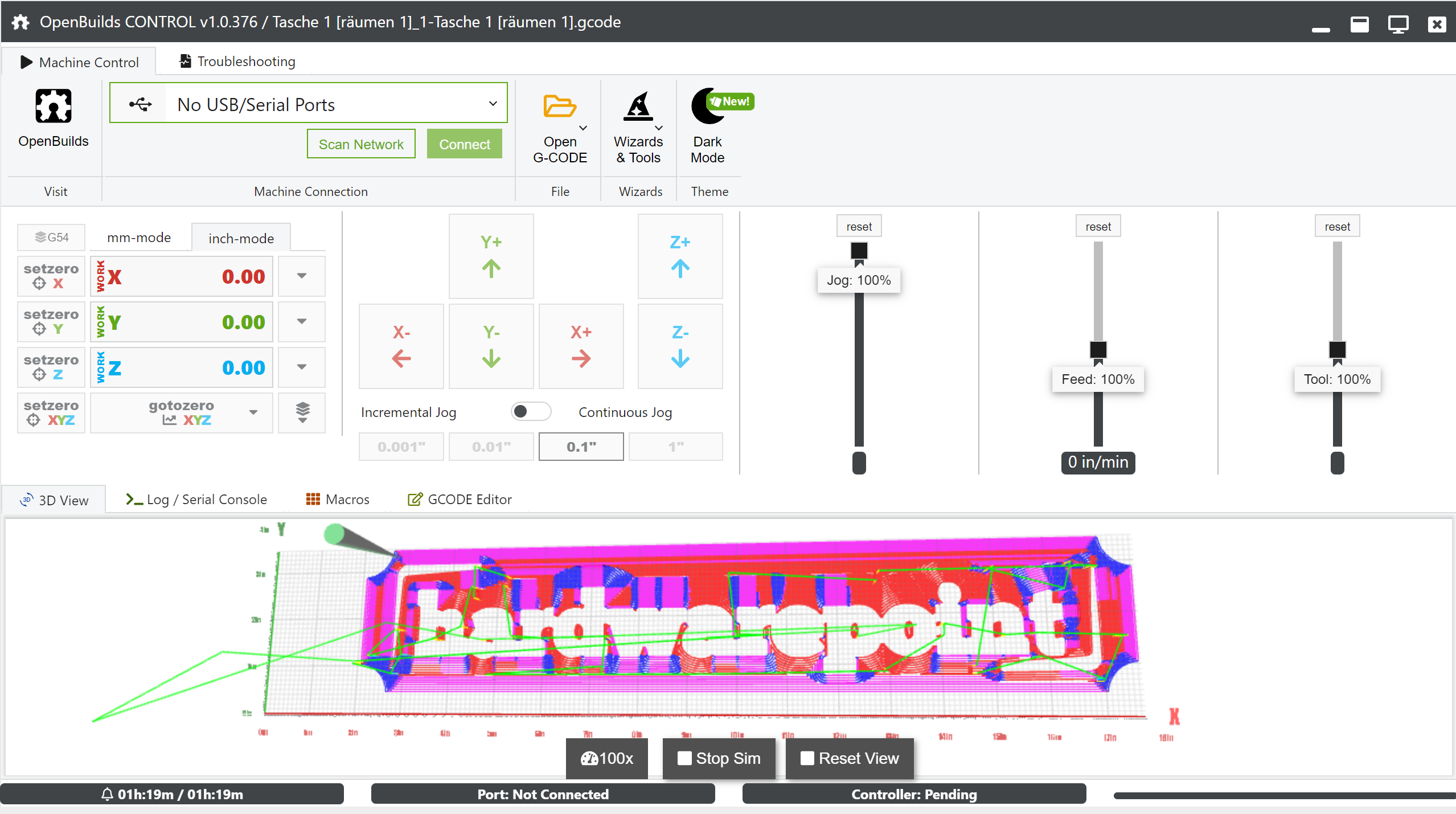1456x814 pixels.
Task: Jog Z- with the blue down arrow
Action: click(x=680, y=346)
